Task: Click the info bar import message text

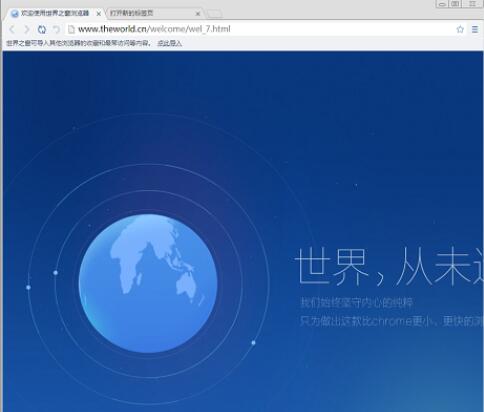Action: 79,43
